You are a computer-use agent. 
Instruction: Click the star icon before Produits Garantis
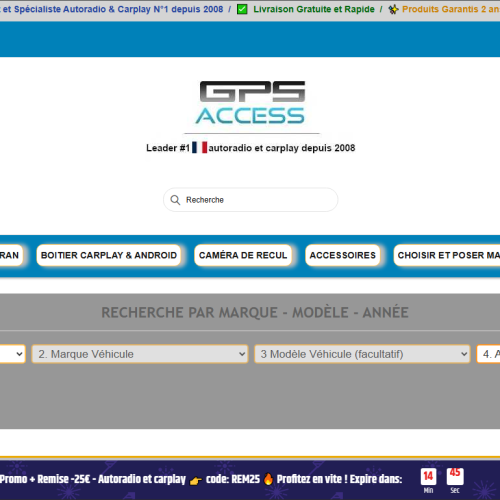pos(393,9)
